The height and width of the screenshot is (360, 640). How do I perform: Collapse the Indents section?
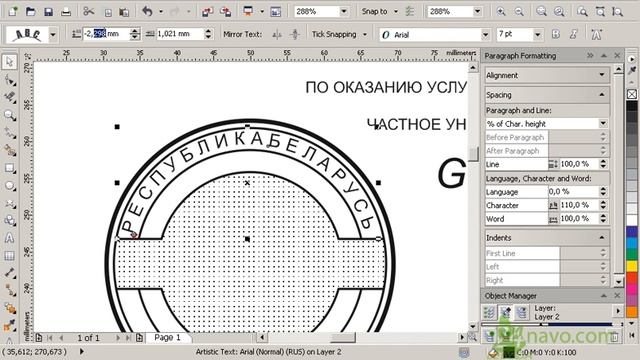tap(602, 238)
